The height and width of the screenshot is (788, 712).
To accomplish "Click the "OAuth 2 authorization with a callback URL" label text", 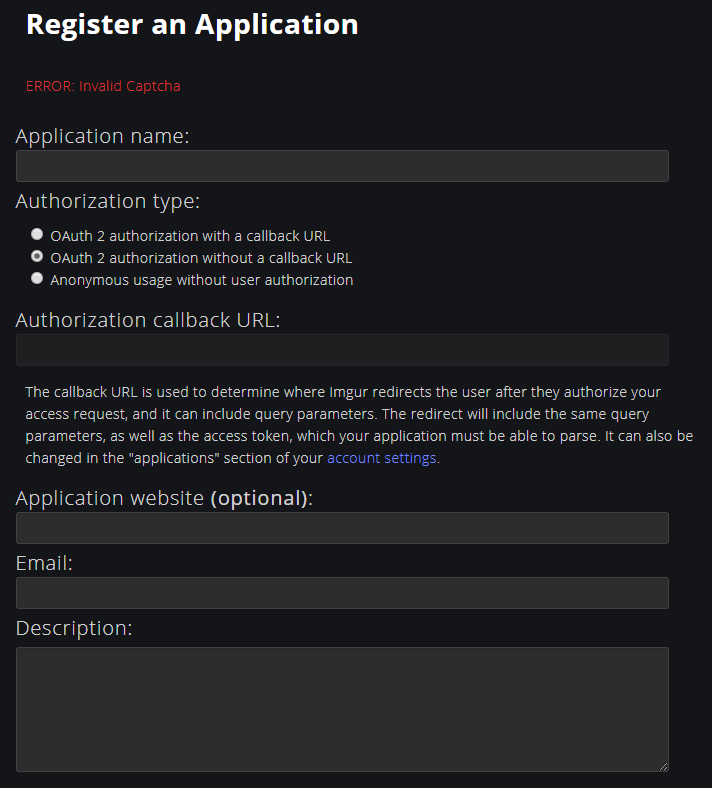I will point(190,236).
